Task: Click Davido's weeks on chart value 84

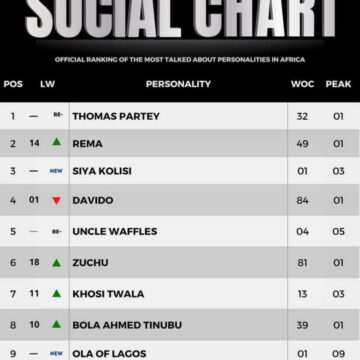Action: pos(302,201)
